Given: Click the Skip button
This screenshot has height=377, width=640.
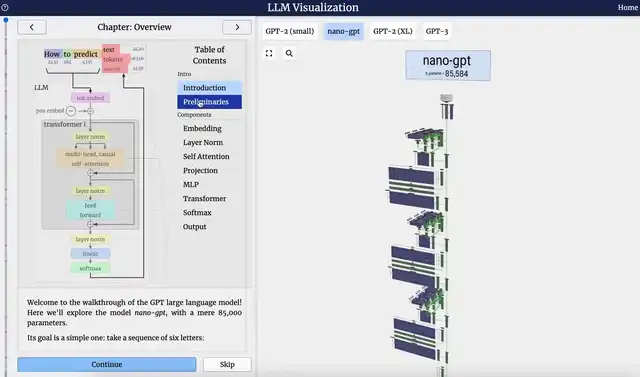Looking at the screenshot, I should click(x=227, y=364).
